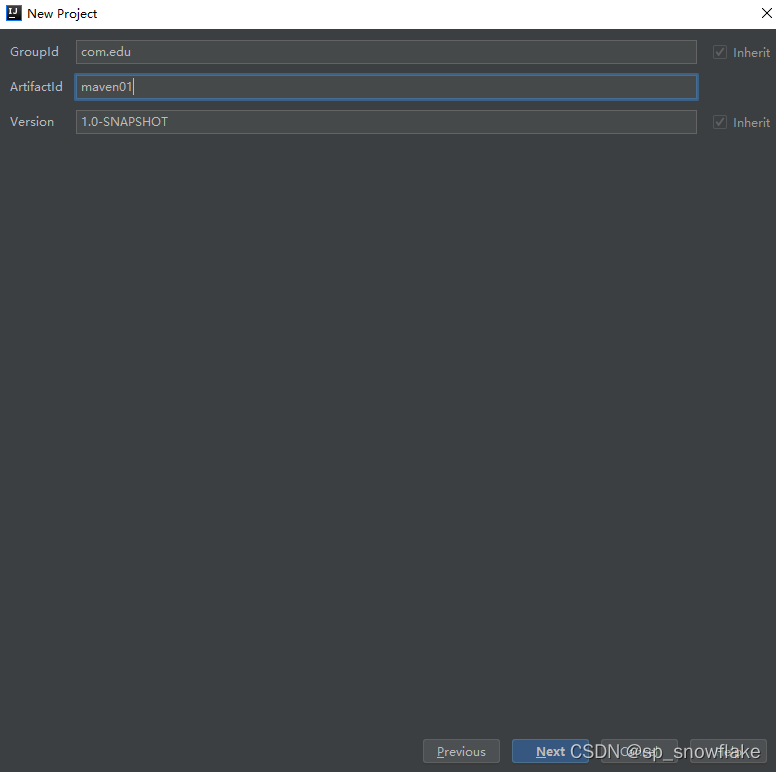This screenshot has width=776, height=772.
Task: Focus the ArtifactId field containing maven01
Action: (386, 87)
